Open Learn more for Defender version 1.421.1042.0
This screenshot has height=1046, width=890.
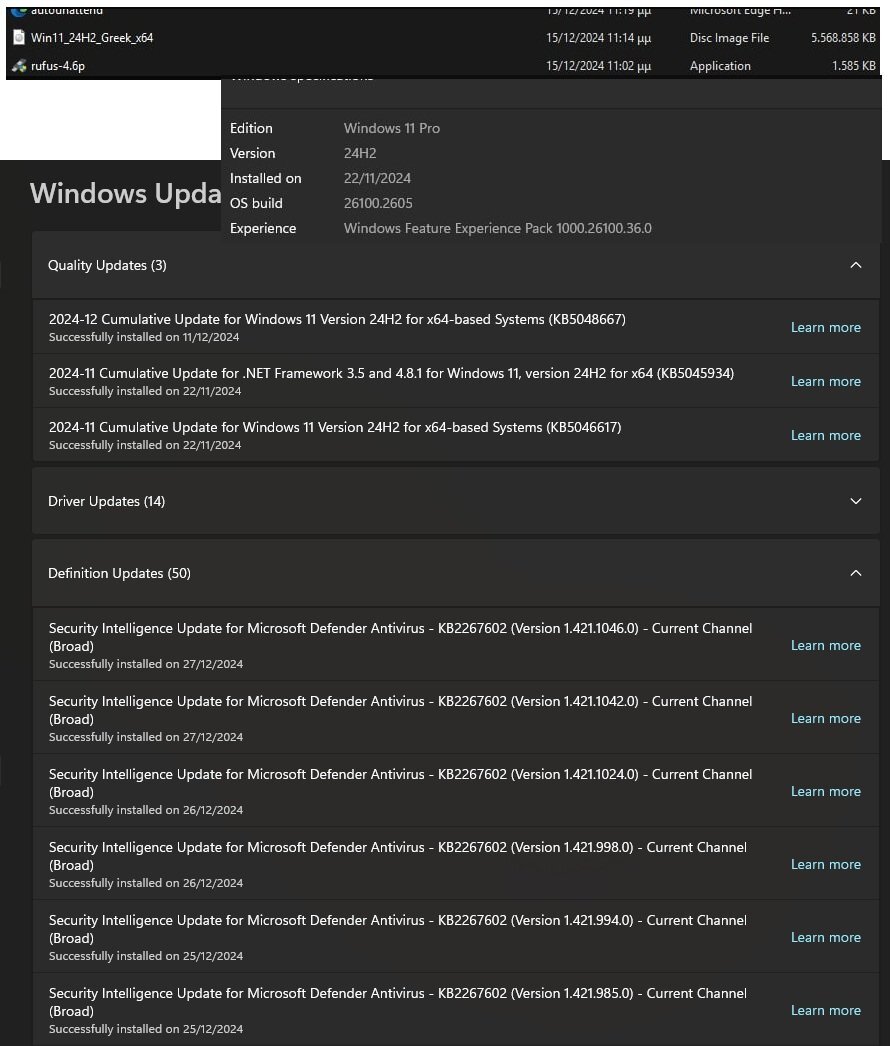coord(825,718)
